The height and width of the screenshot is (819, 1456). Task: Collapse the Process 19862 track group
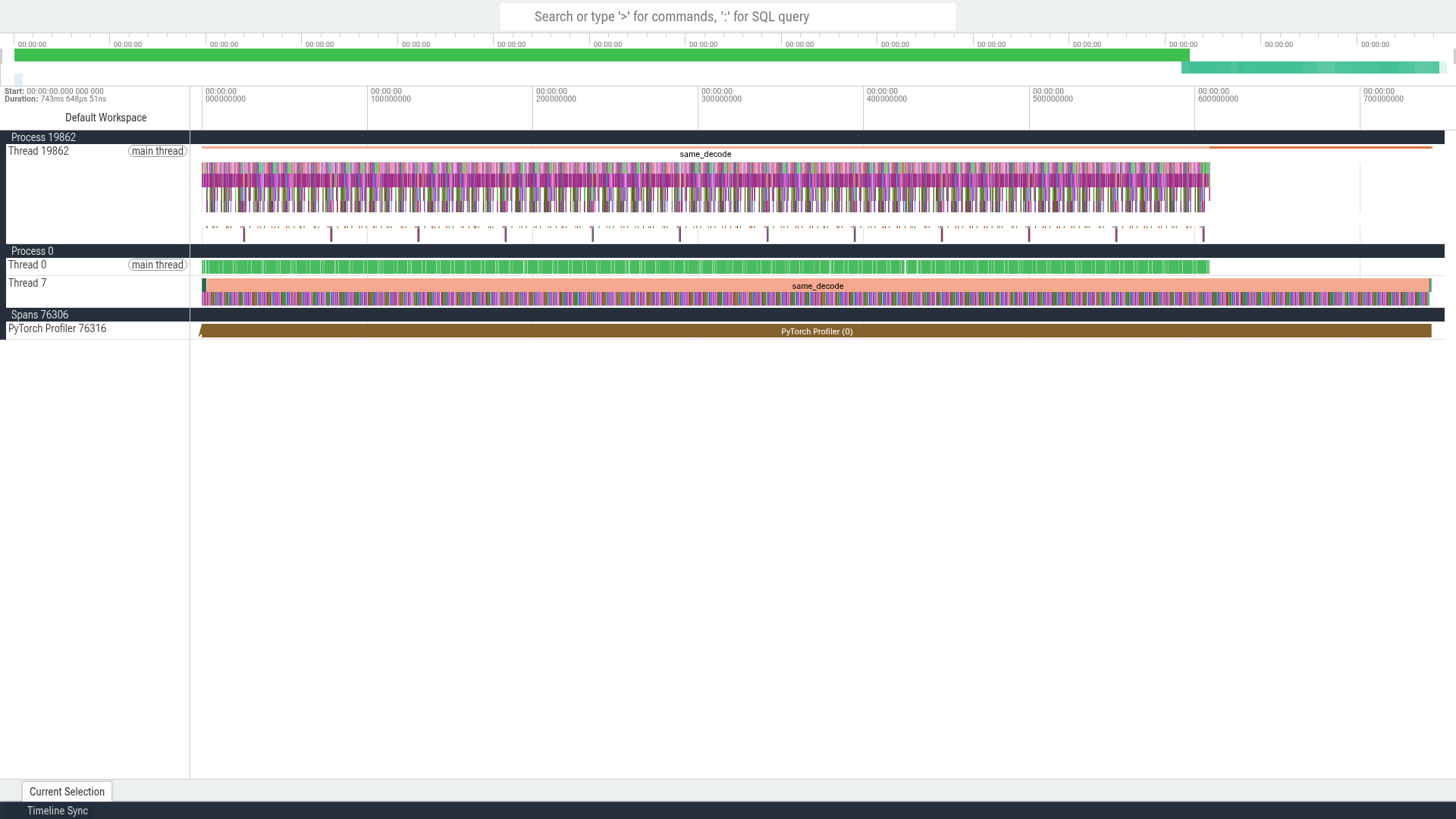(x=43, y=137)
